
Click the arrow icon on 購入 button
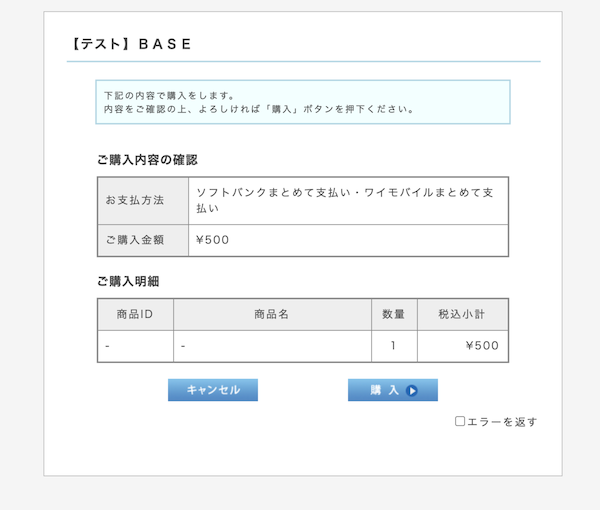tap(412, 391)
